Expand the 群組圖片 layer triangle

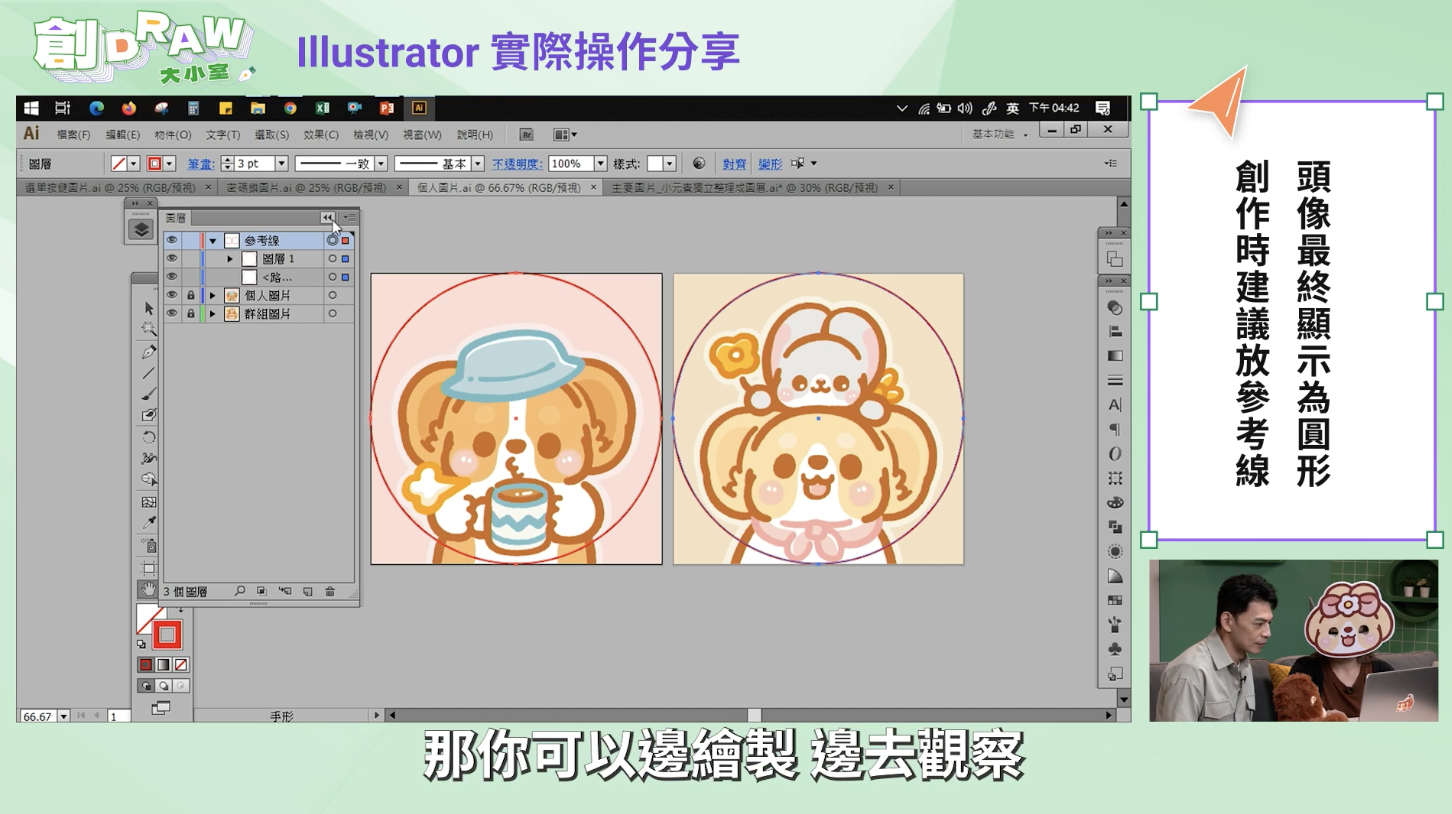(213, 314)
